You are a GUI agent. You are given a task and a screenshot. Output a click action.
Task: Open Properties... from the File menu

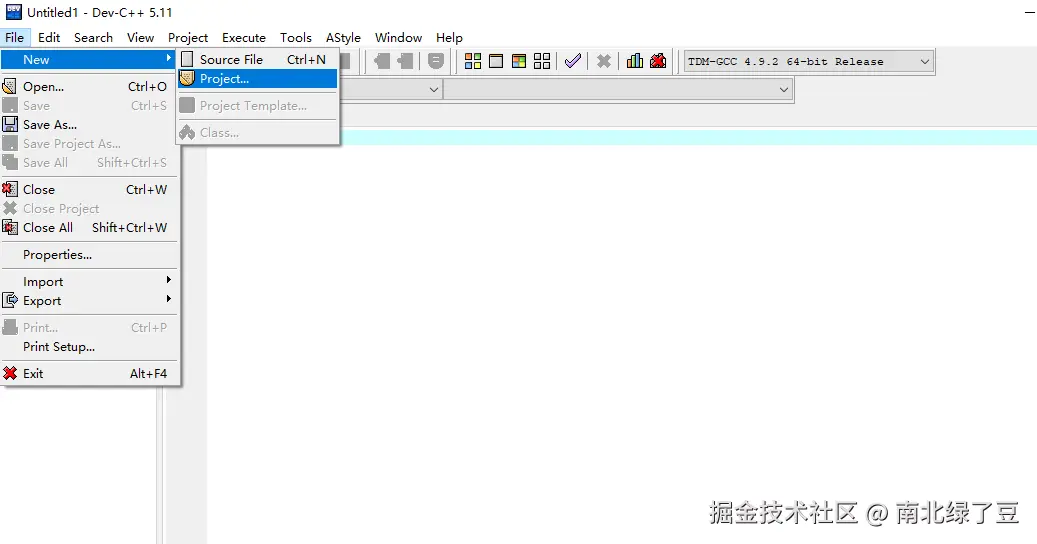pos(89,254)
